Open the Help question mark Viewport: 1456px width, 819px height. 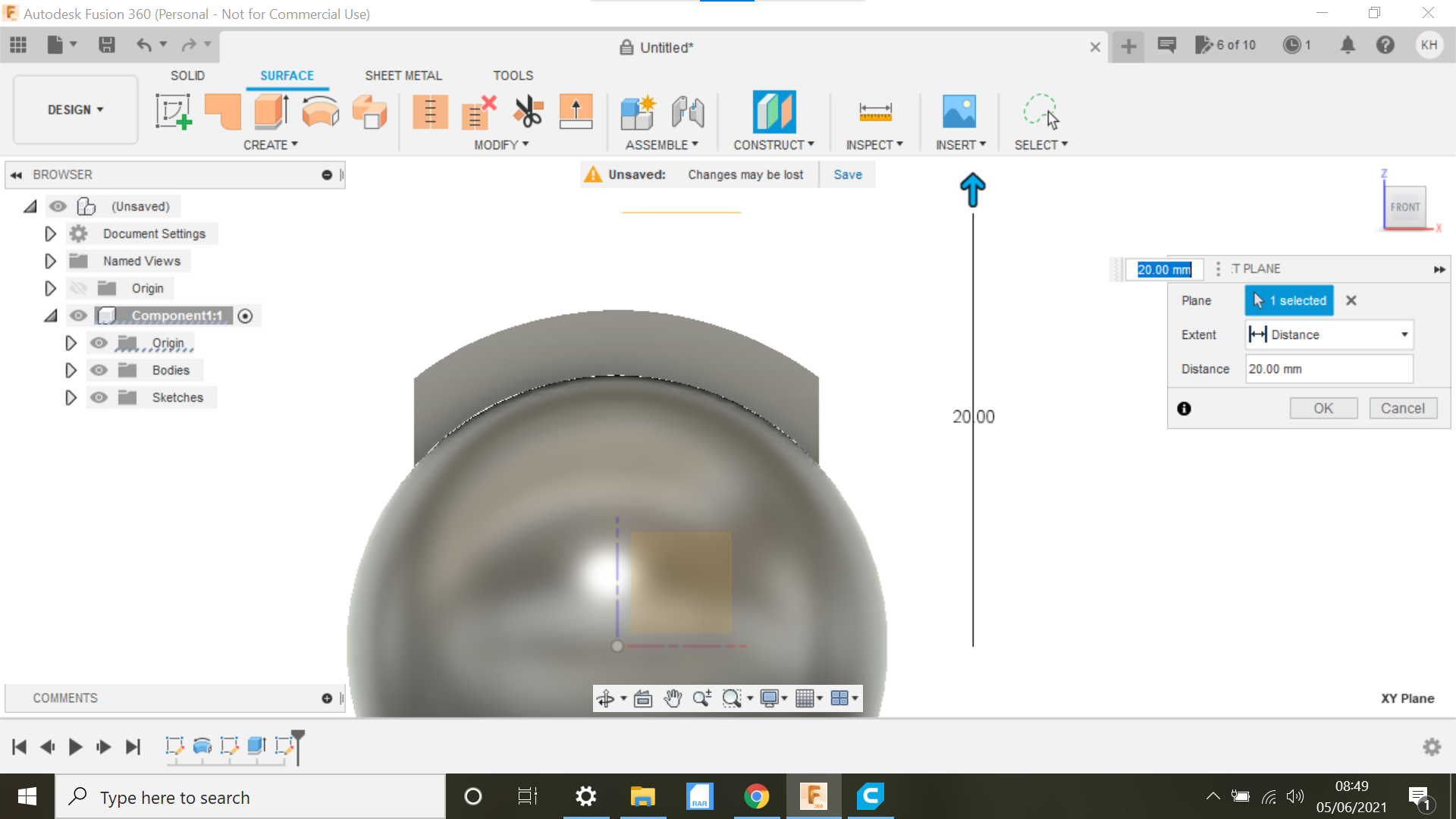tap(1385, 45)
